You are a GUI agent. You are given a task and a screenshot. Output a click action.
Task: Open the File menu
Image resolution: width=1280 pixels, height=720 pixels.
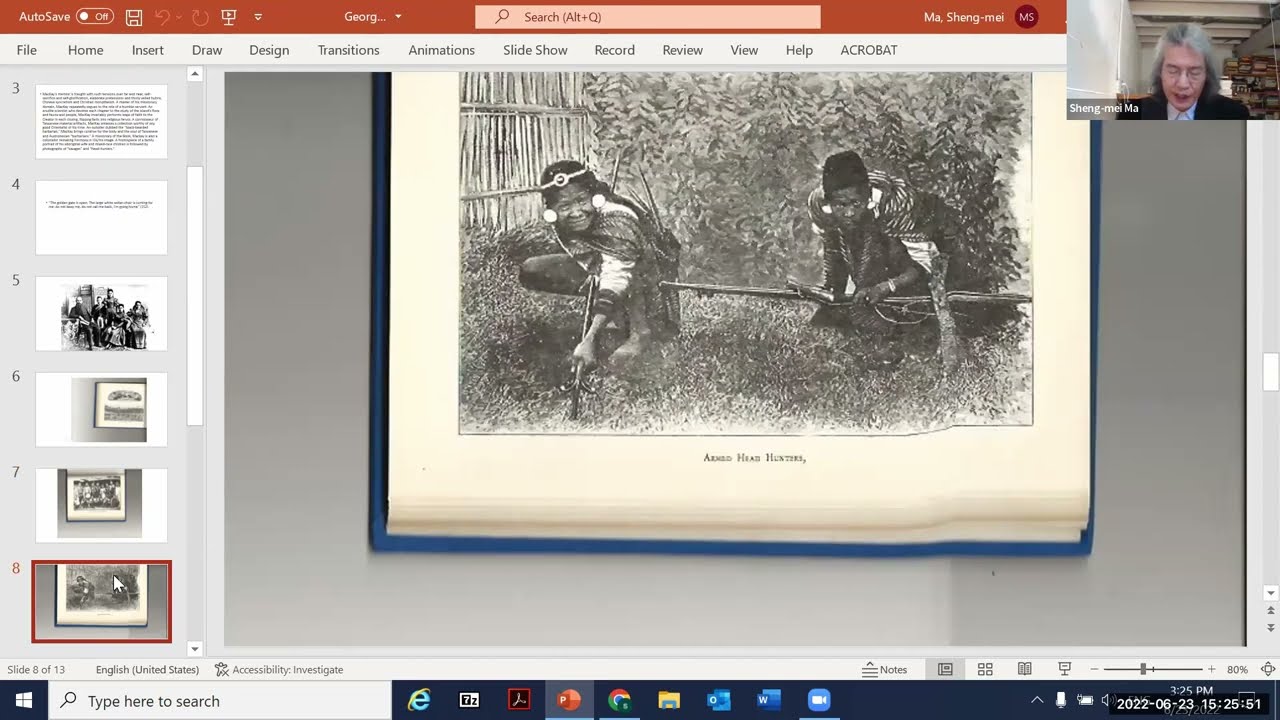tap(27, 50)
